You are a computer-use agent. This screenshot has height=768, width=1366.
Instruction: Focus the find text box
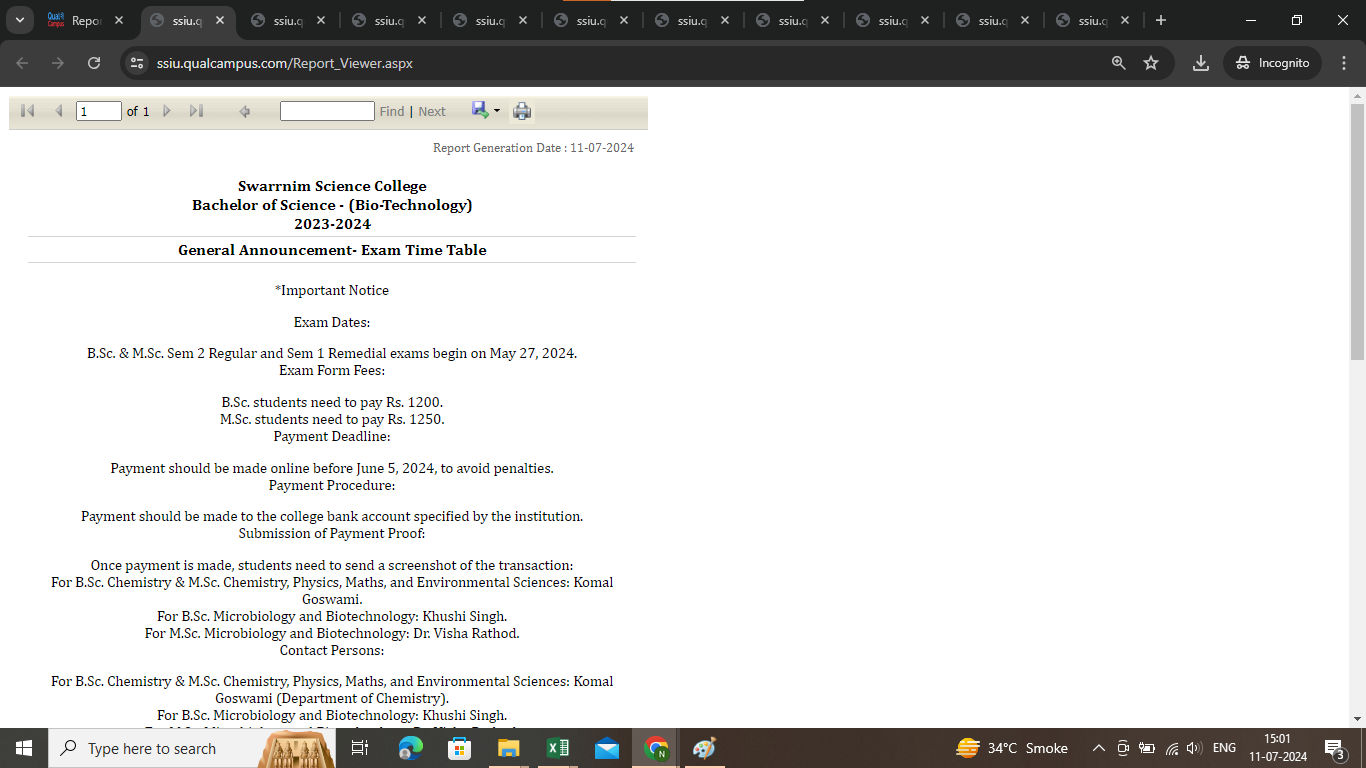pos(327,111)
